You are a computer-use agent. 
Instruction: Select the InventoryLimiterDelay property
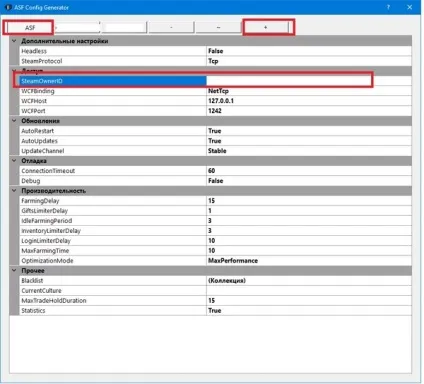coord(113,231)
